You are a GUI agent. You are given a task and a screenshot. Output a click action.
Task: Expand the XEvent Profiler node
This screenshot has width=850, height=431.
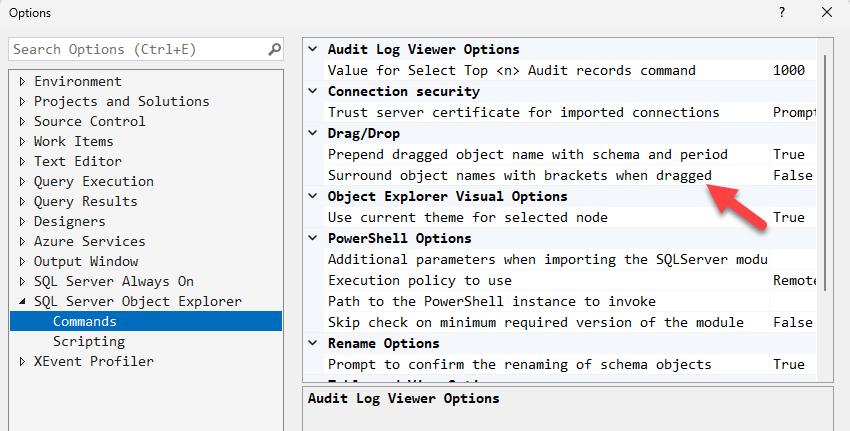coord(22,362)
